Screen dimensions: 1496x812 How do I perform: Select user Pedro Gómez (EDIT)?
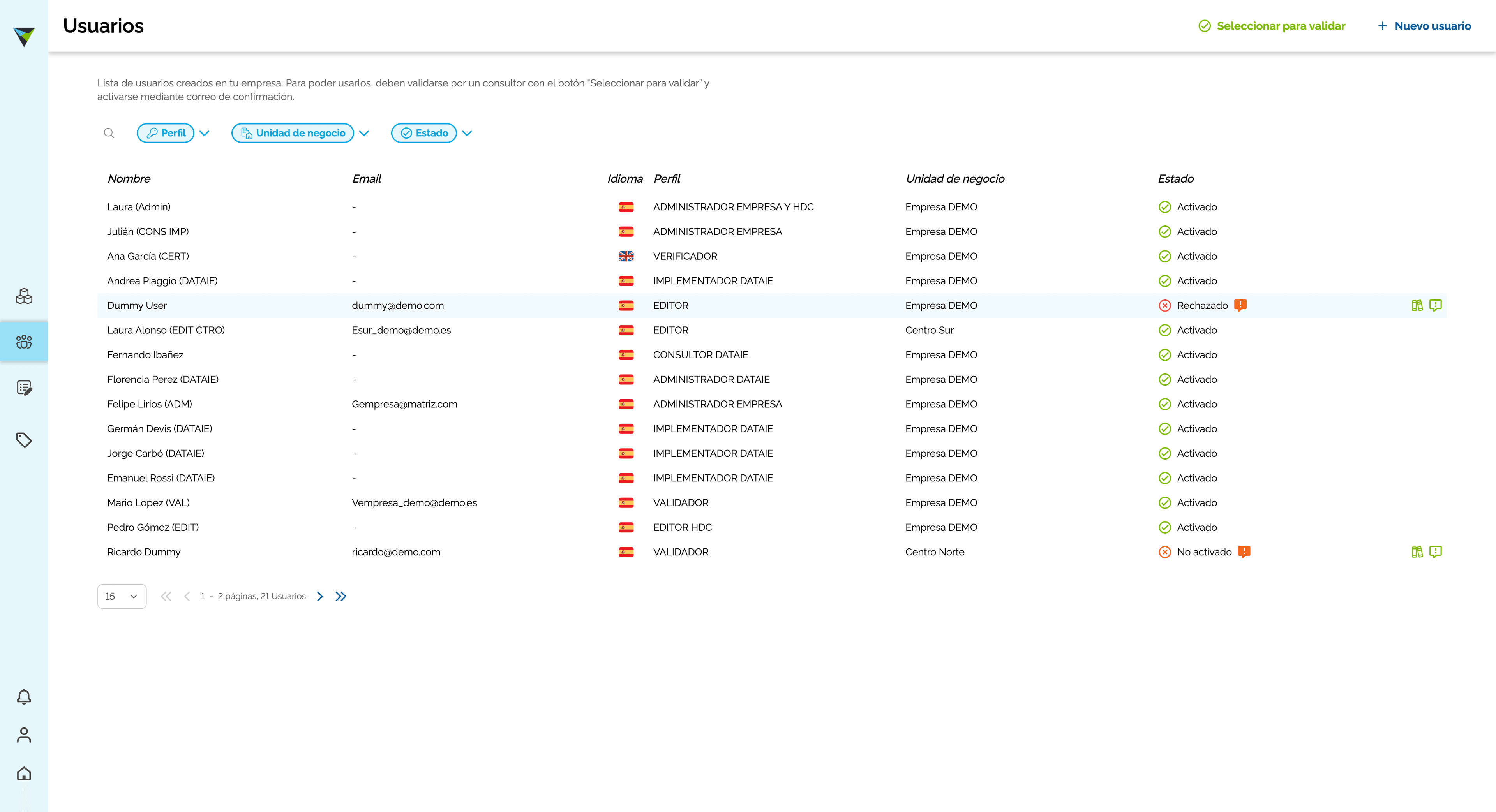153,527
